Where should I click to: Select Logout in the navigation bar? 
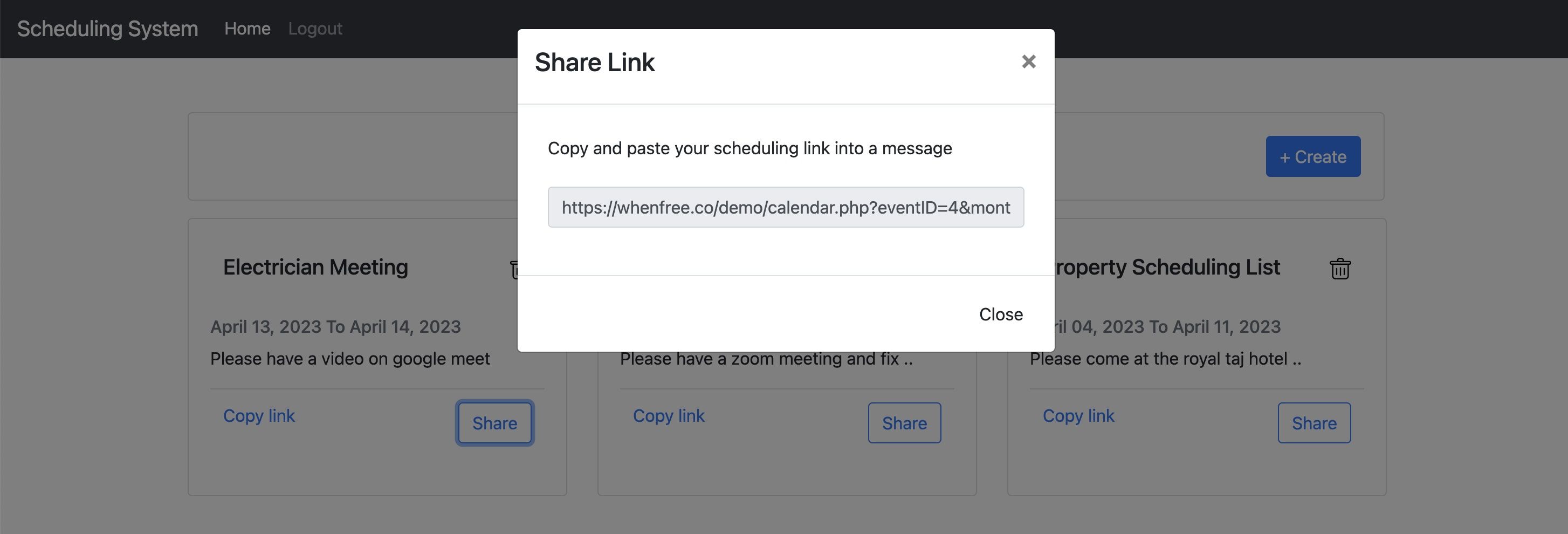(315, 29)
